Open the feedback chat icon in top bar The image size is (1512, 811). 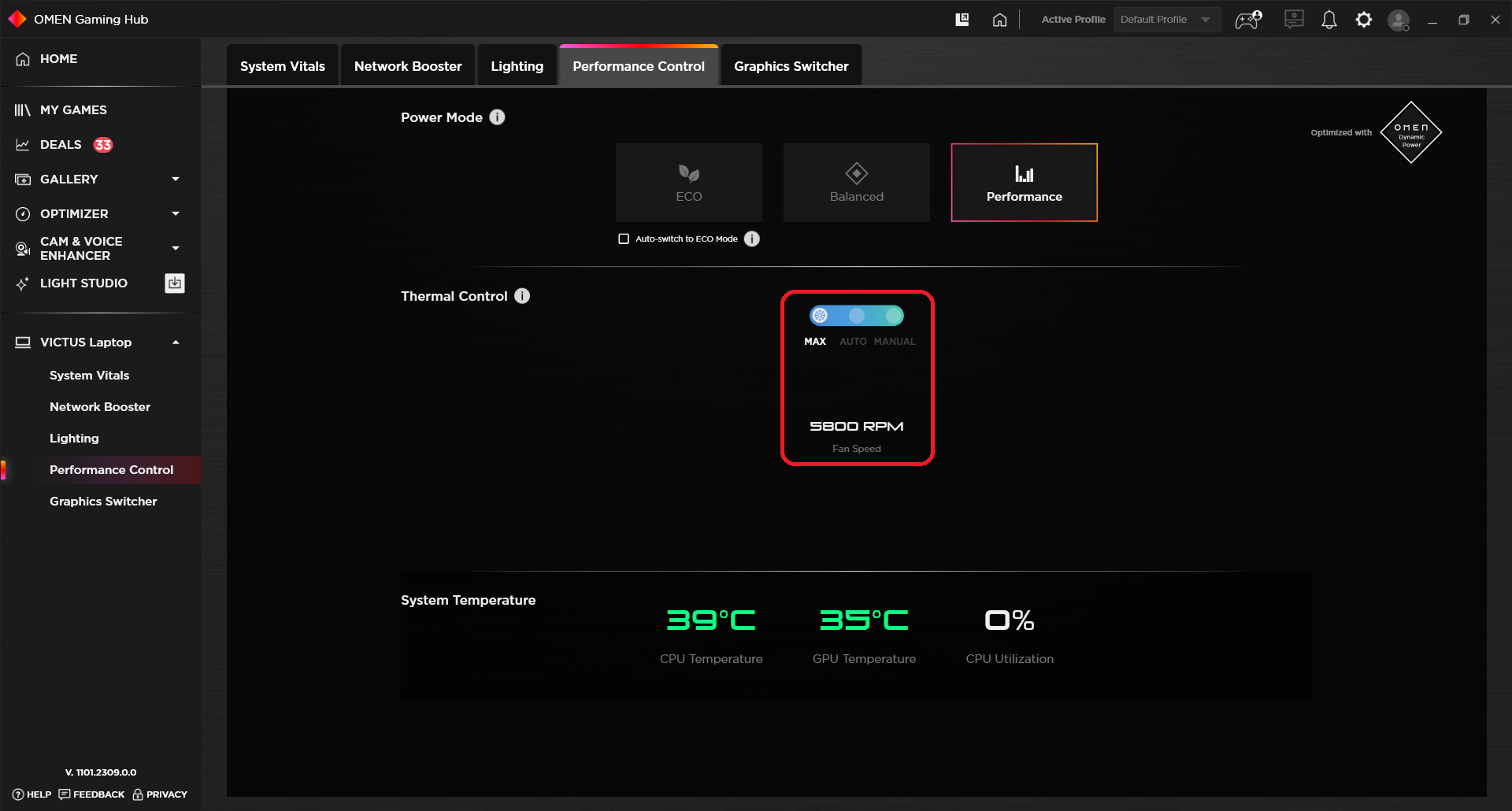(x=1293, y=20)
